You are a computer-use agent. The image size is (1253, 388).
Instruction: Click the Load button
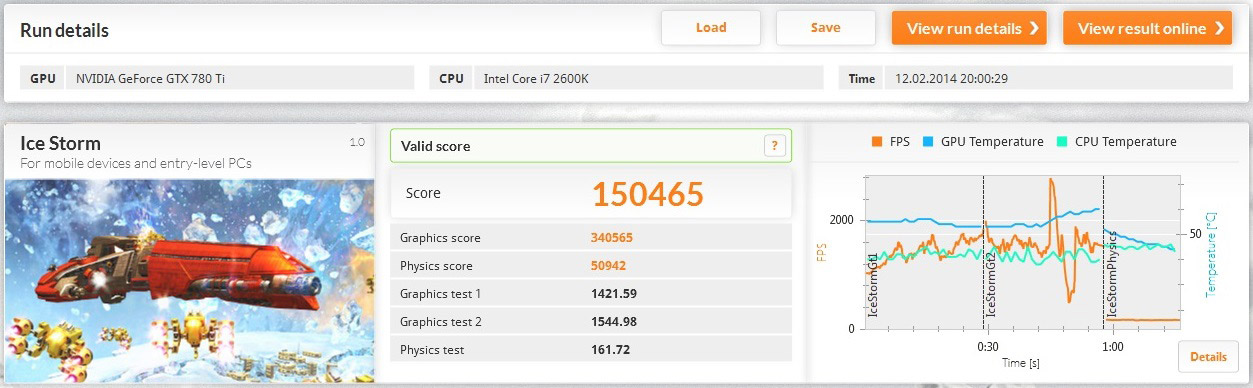coord(711,28)
